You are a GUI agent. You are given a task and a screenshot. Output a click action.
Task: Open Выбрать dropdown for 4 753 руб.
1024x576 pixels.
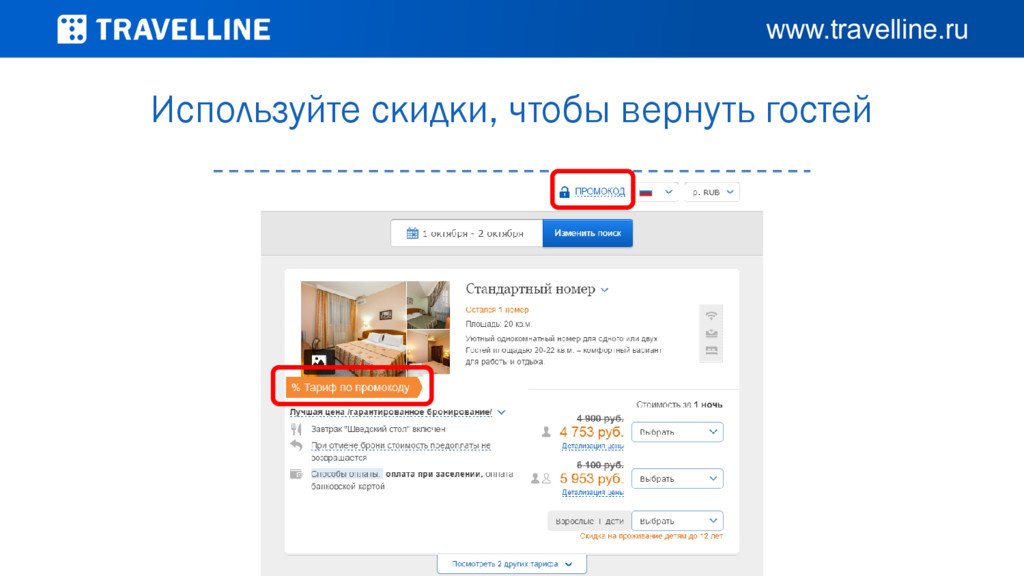tap(677, 432)
